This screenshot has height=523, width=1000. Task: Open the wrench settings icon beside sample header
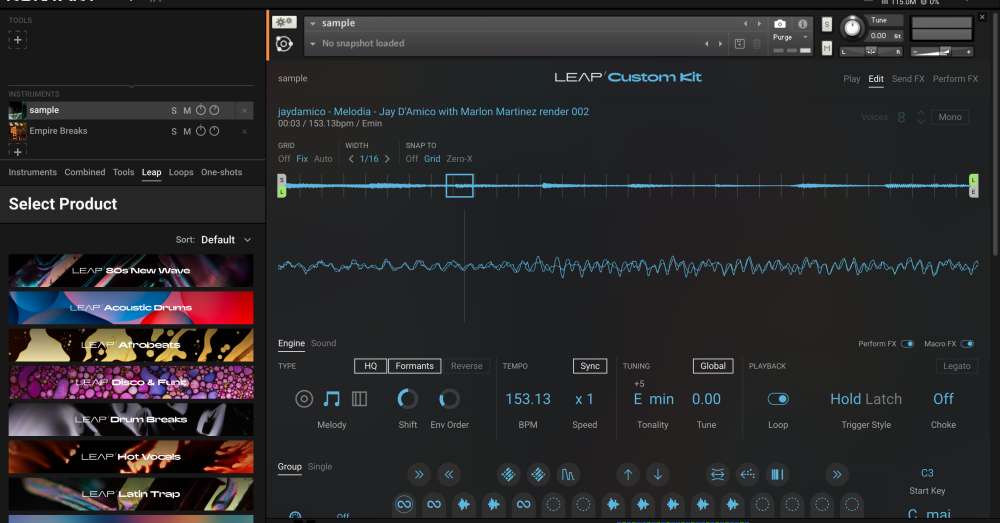(284, 22)
